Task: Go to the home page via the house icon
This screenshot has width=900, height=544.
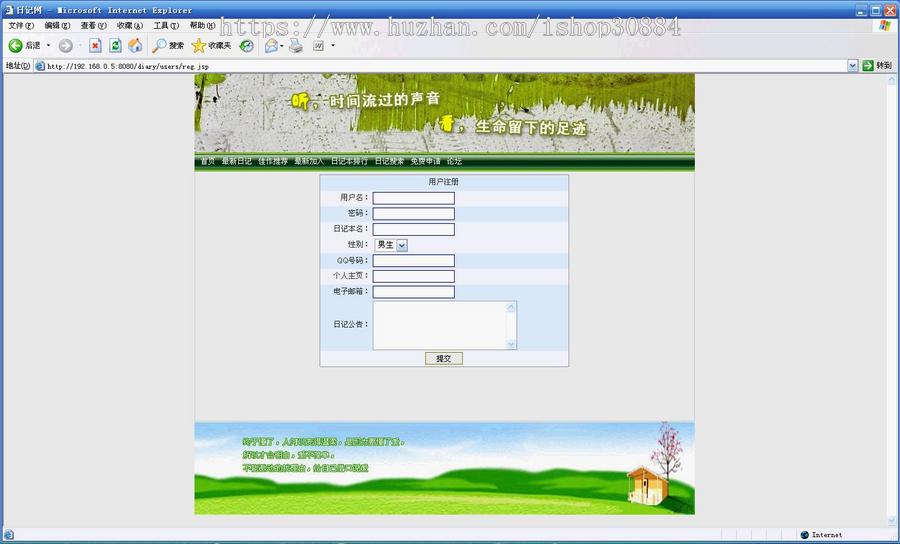Action: (x=135, y=45)
